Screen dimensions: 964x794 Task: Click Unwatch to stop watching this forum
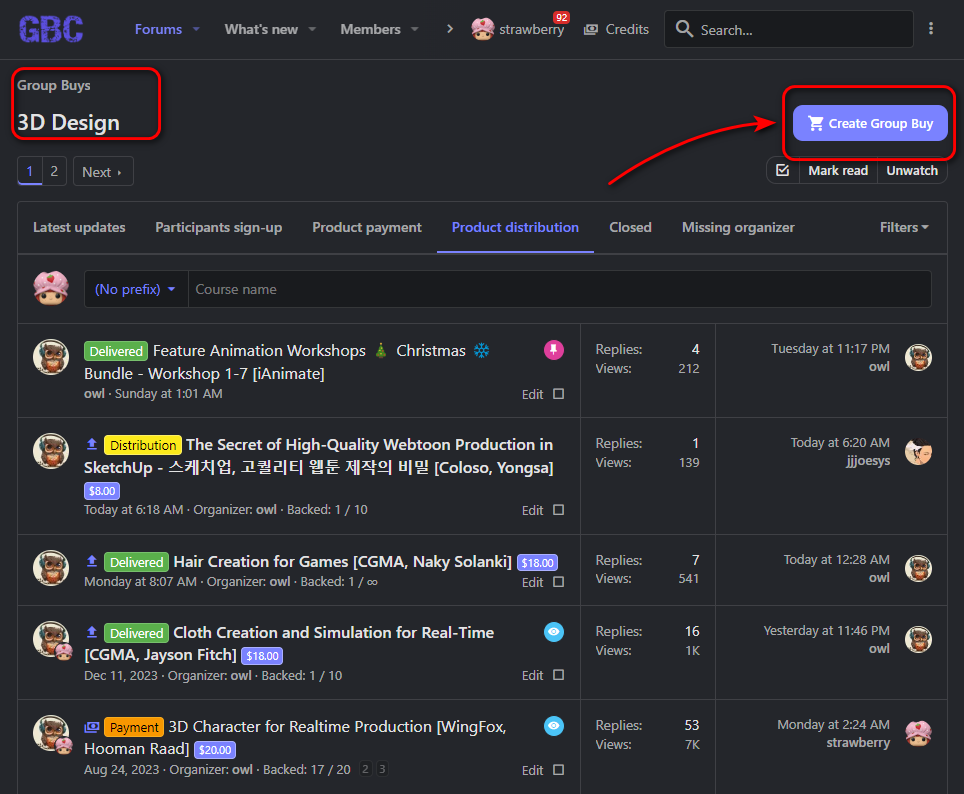(x=911, y=170)
